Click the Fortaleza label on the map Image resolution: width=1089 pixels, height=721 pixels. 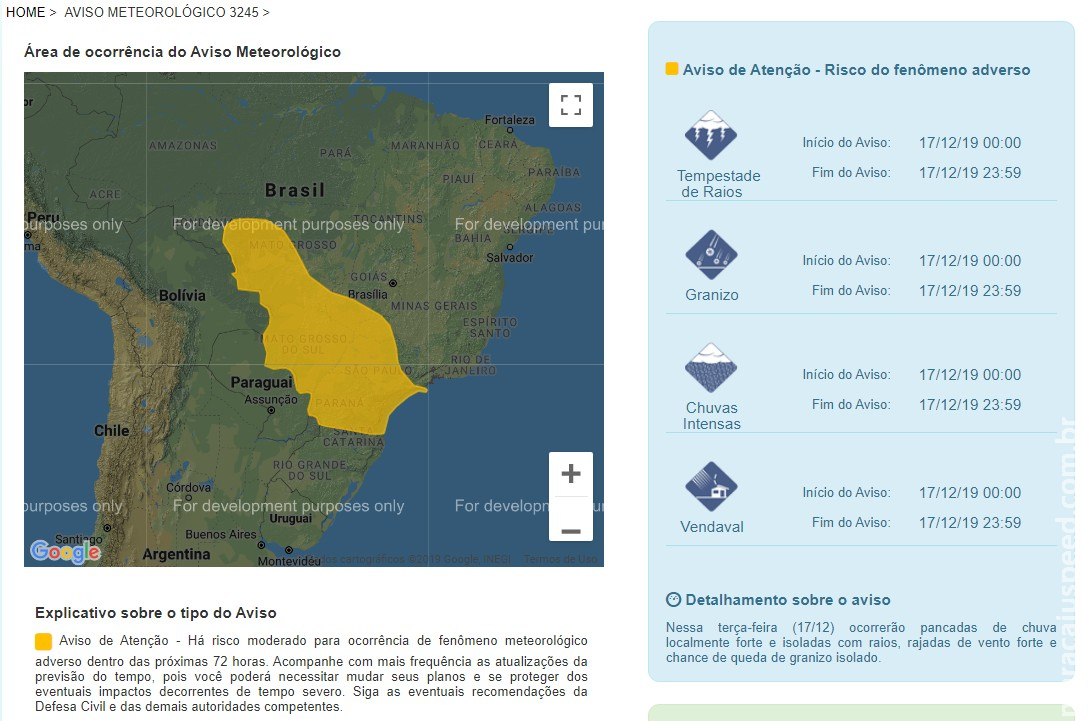[x=509, y=120]
